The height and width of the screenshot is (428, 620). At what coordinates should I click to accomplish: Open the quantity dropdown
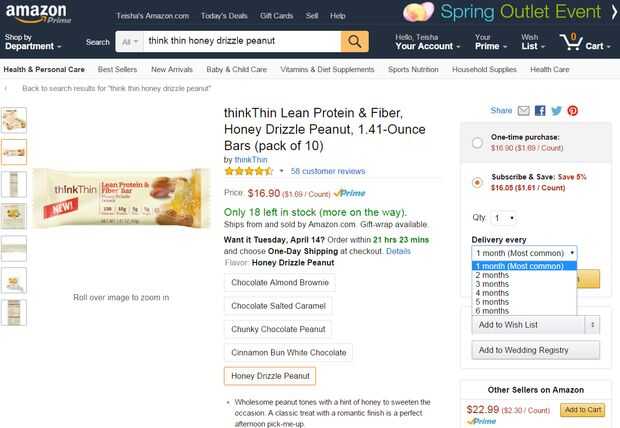click(504, 217)
